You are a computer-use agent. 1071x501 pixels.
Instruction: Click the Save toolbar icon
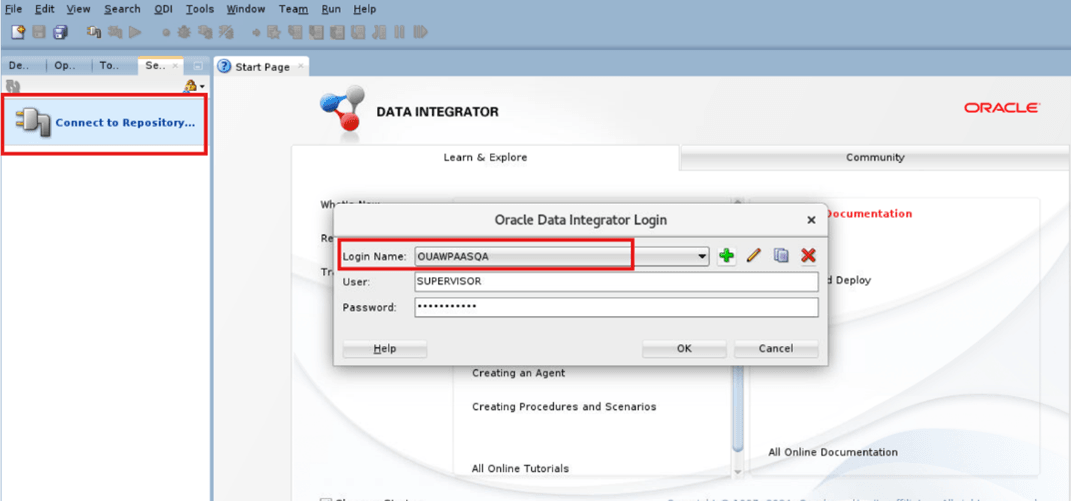(39, 31)
